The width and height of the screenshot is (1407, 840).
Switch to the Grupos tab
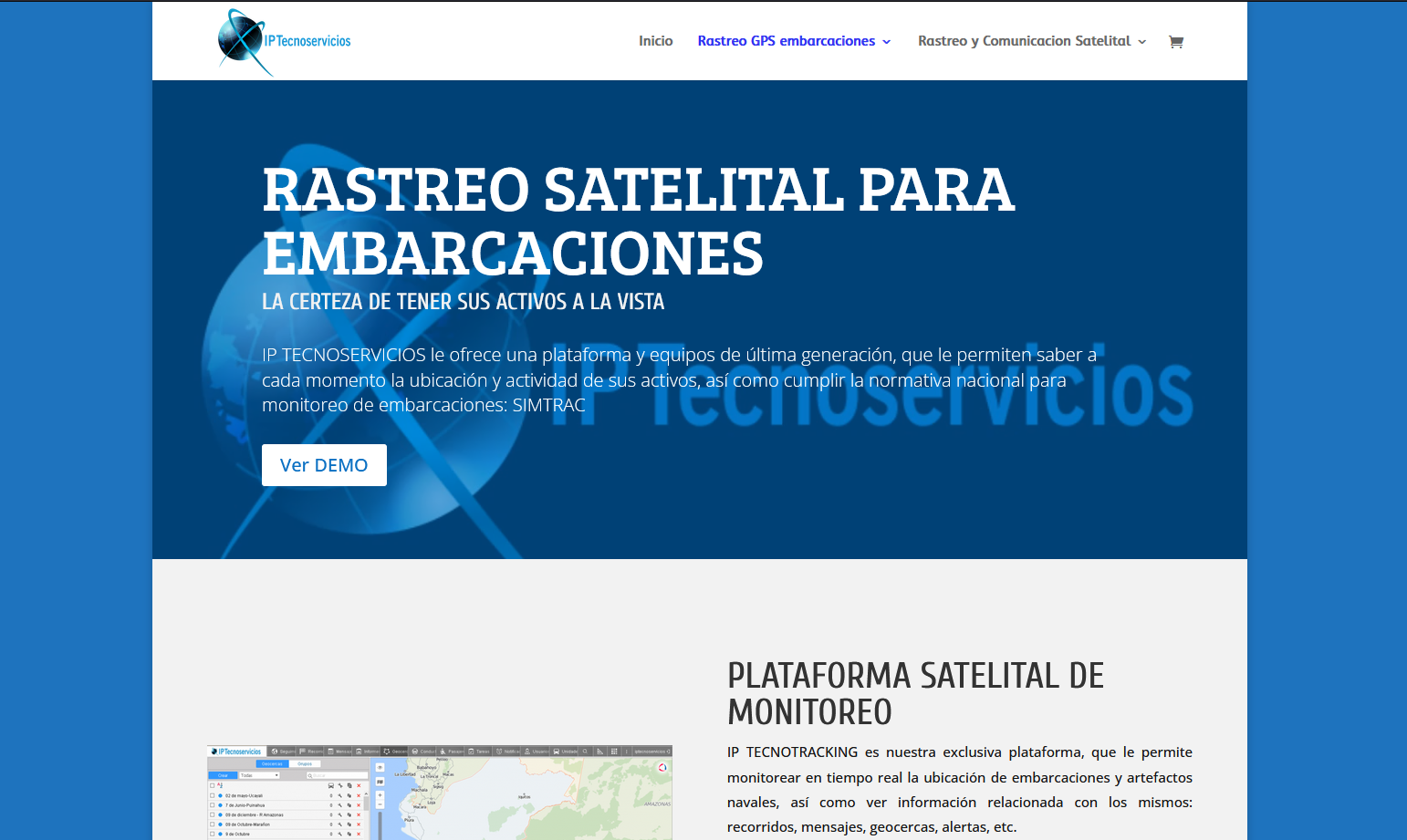(305, 763)
